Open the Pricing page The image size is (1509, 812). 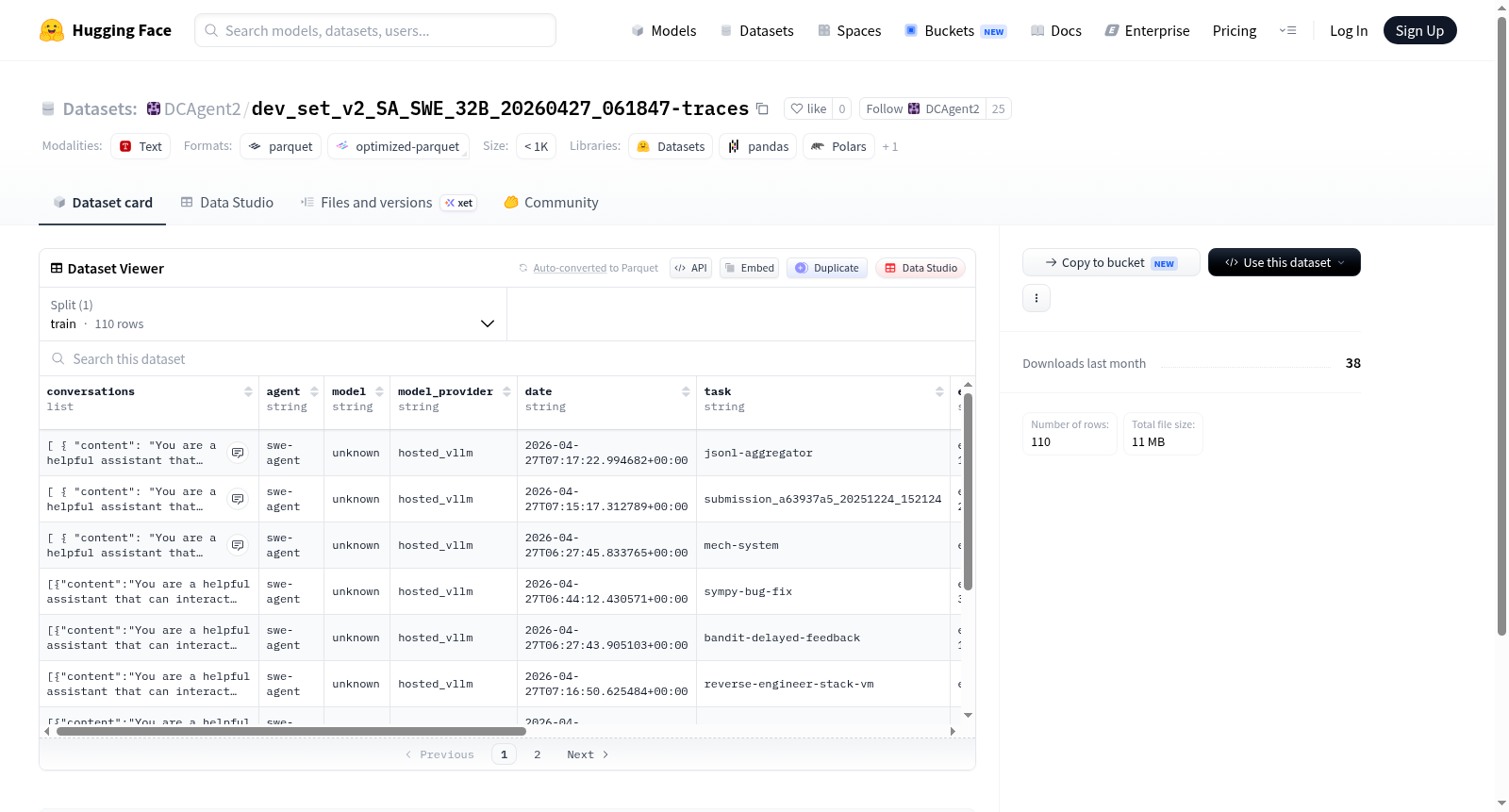click(x=1235, y=31)
